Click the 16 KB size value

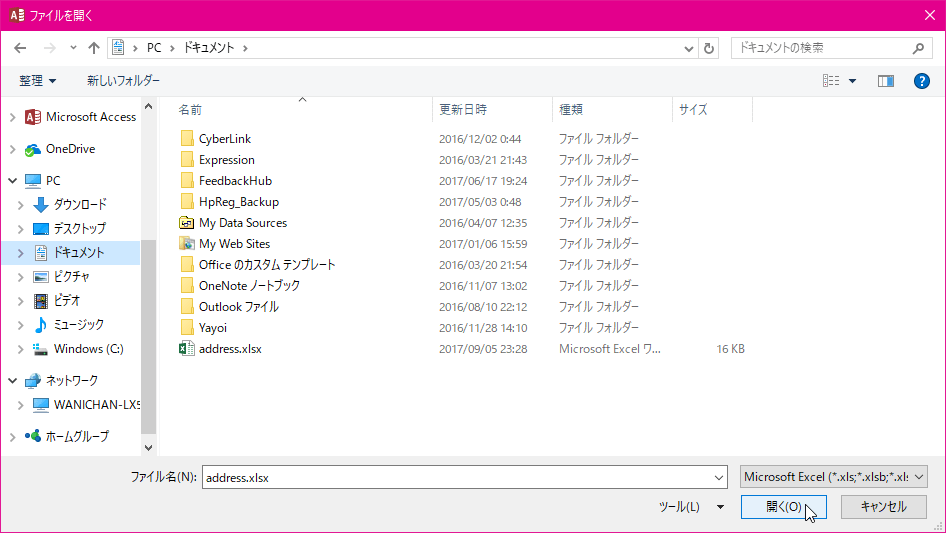730,349
